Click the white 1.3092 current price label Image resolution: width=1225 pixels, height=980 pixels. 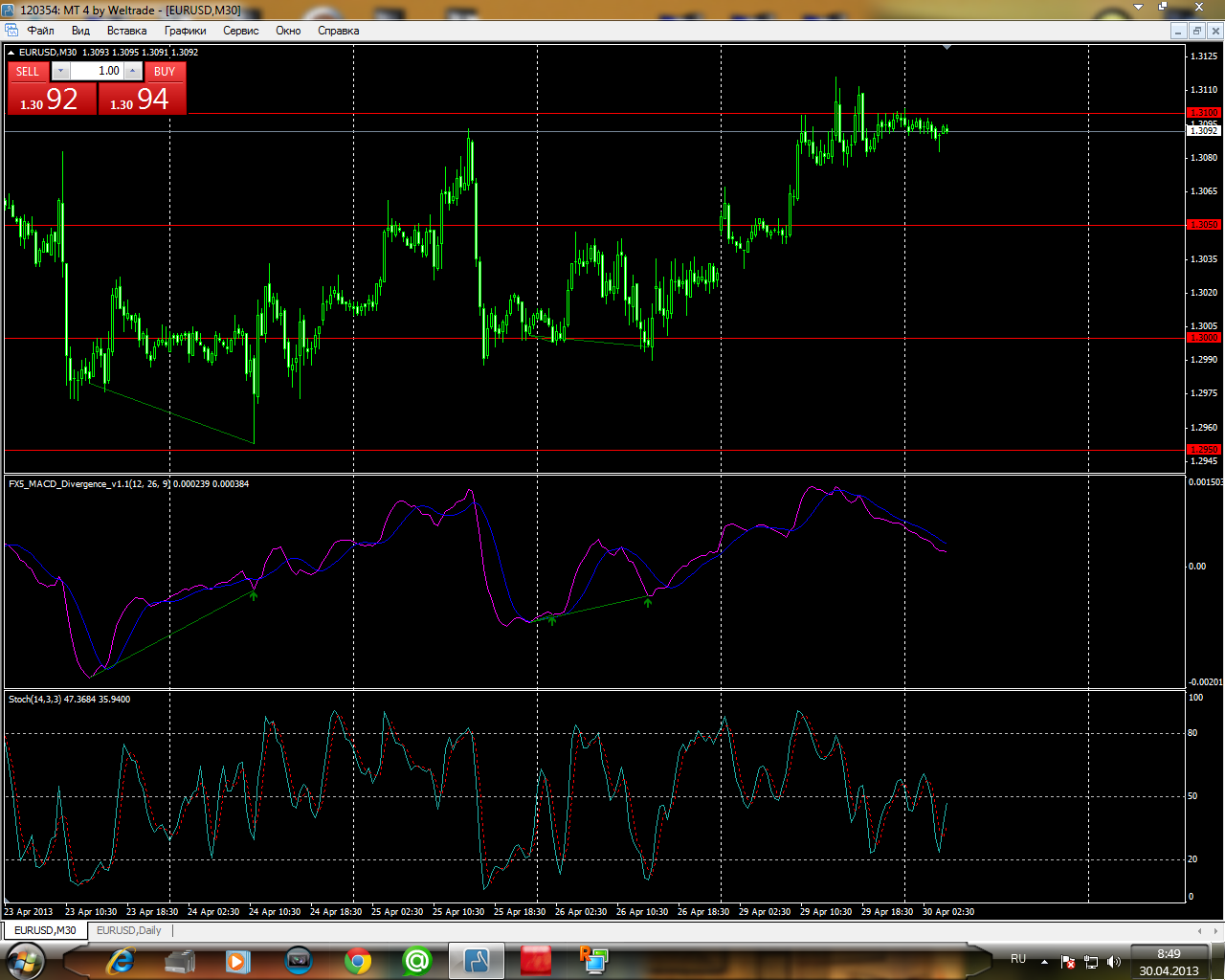pos(1203,130)
